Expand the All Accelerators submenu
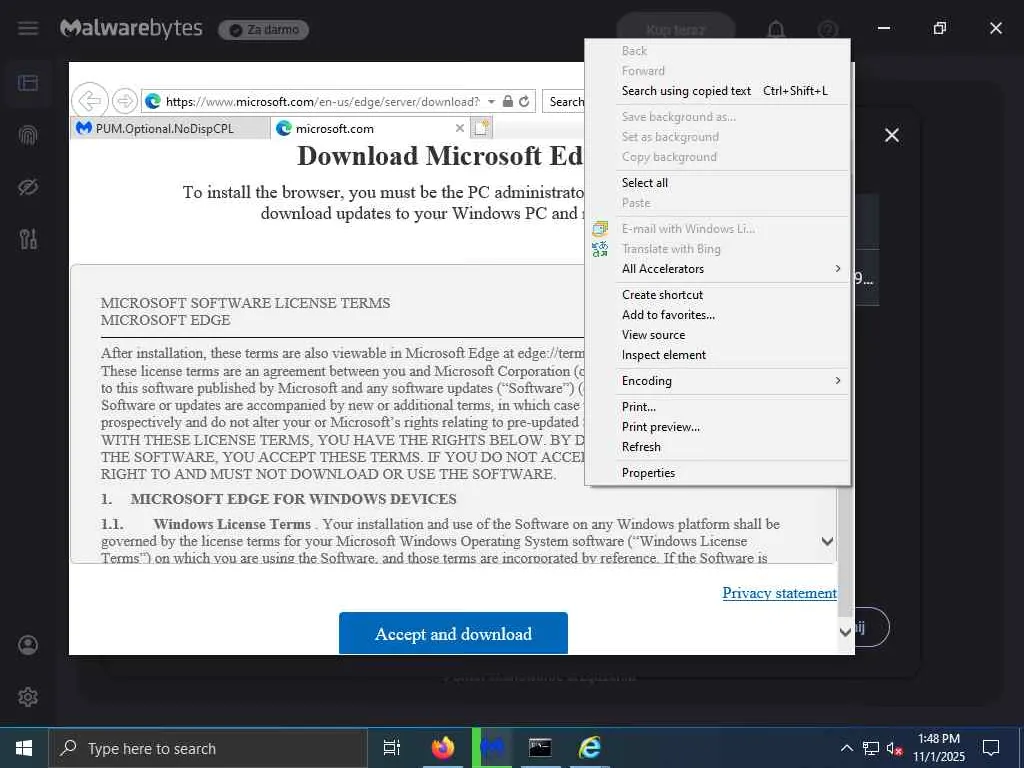Viewport: 1024px width, 768px height. (732, 268)
